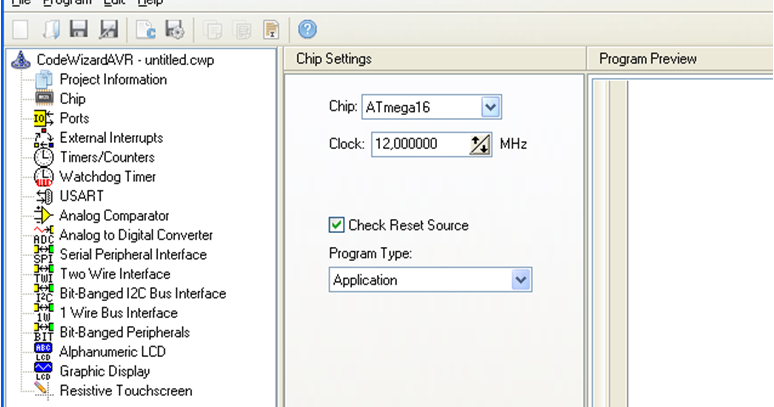Click the MHz unit label
The width and height of the screenshot is (774, 407).
(513, 144)
